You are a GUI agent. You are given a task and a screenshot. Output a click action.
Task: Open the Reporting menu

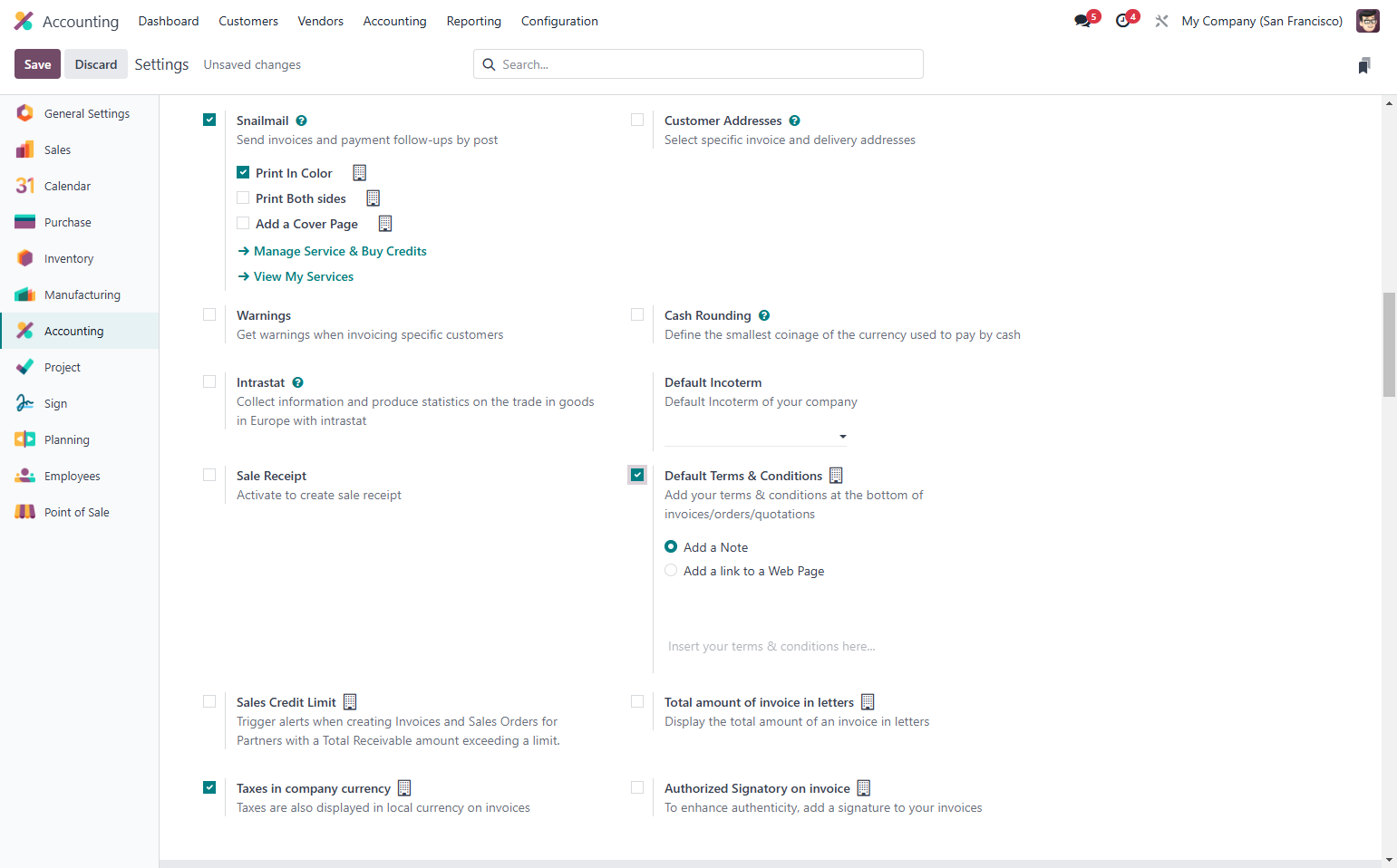coord(474,21)
